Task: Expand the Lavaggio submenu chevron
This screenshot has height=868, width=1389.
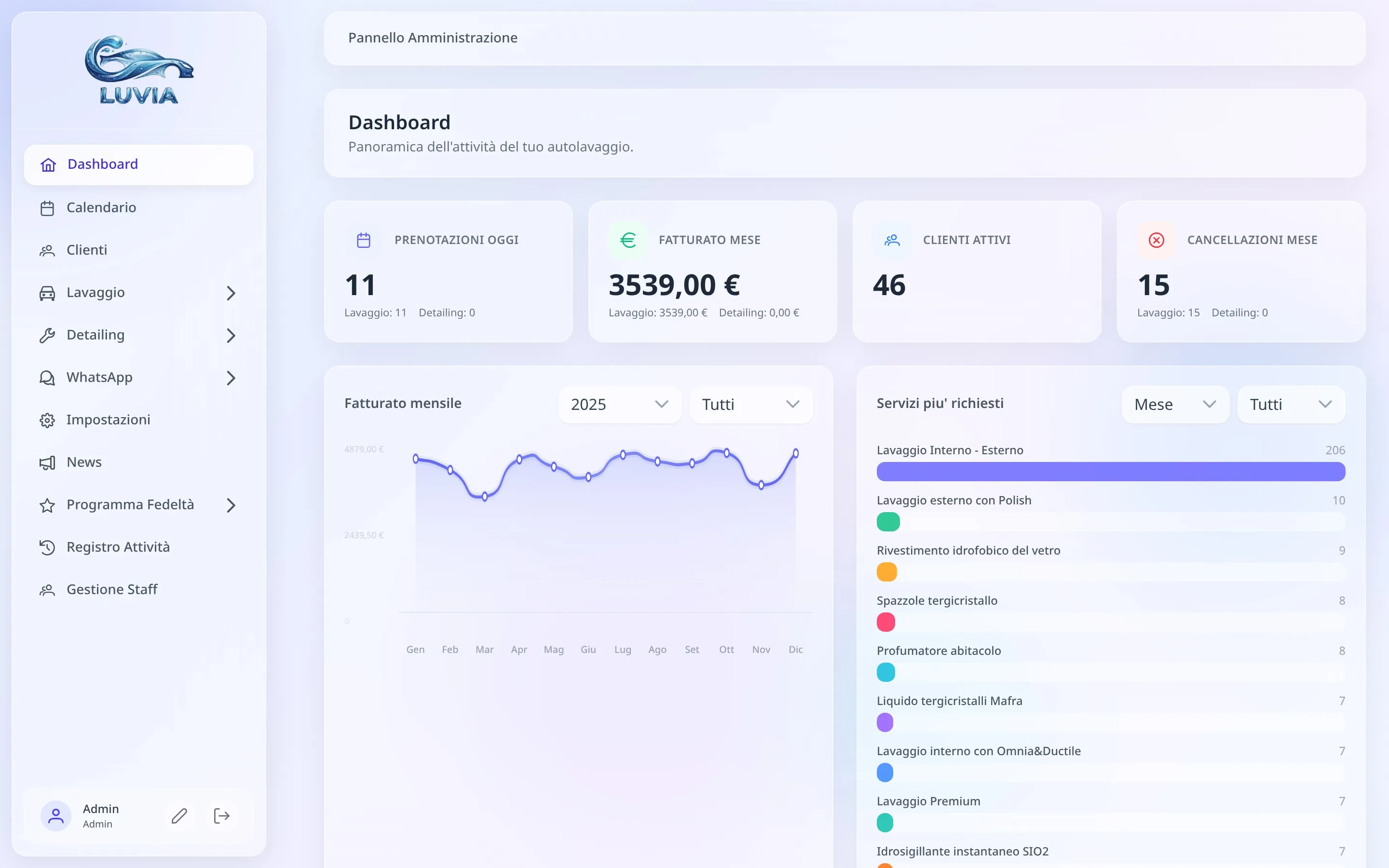Action: point(231,293)
